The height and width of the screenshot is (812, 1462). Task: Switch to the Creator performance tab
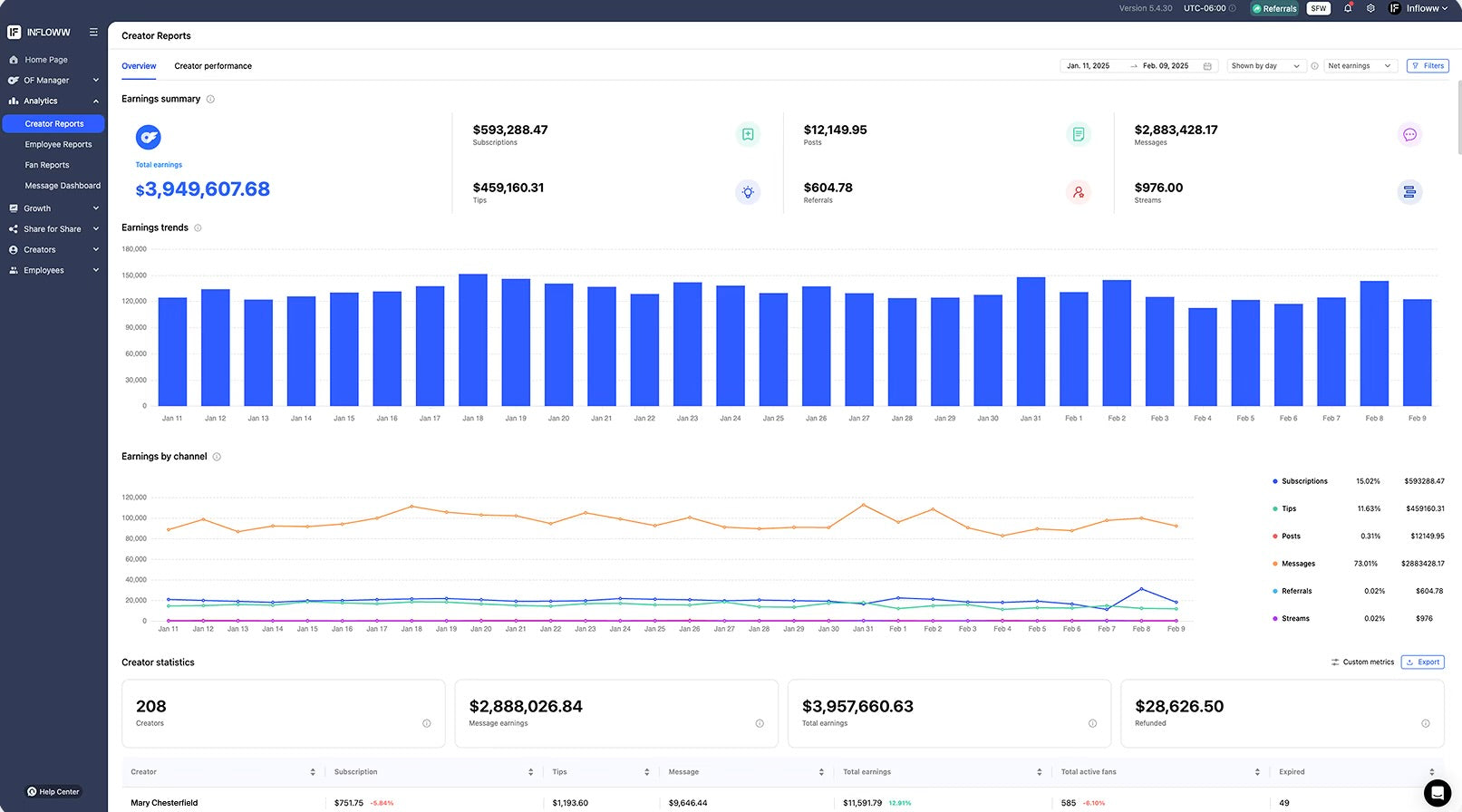click(x=213, y=66)
